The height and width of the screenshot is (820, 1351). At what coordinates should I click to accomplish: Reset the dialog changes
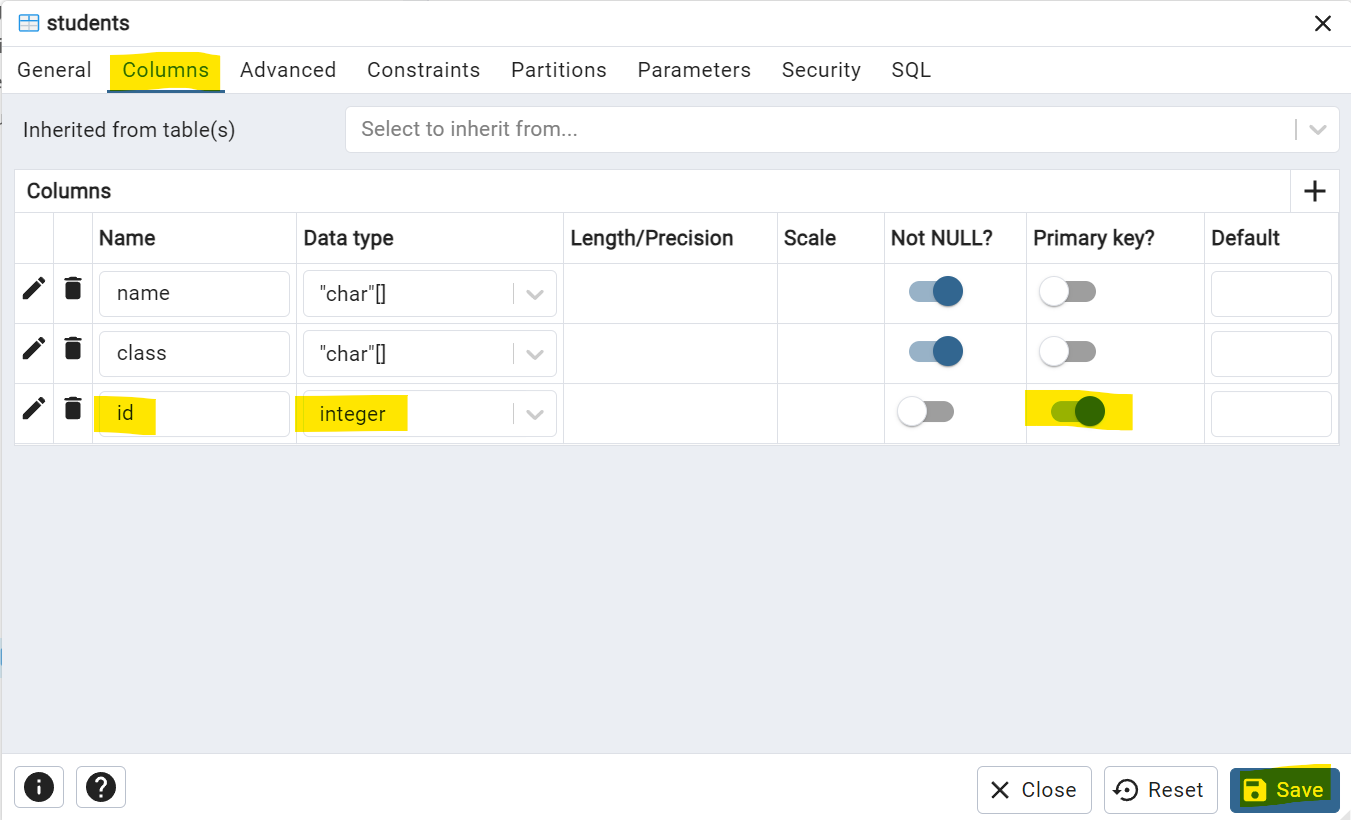tap(1160, 789)
